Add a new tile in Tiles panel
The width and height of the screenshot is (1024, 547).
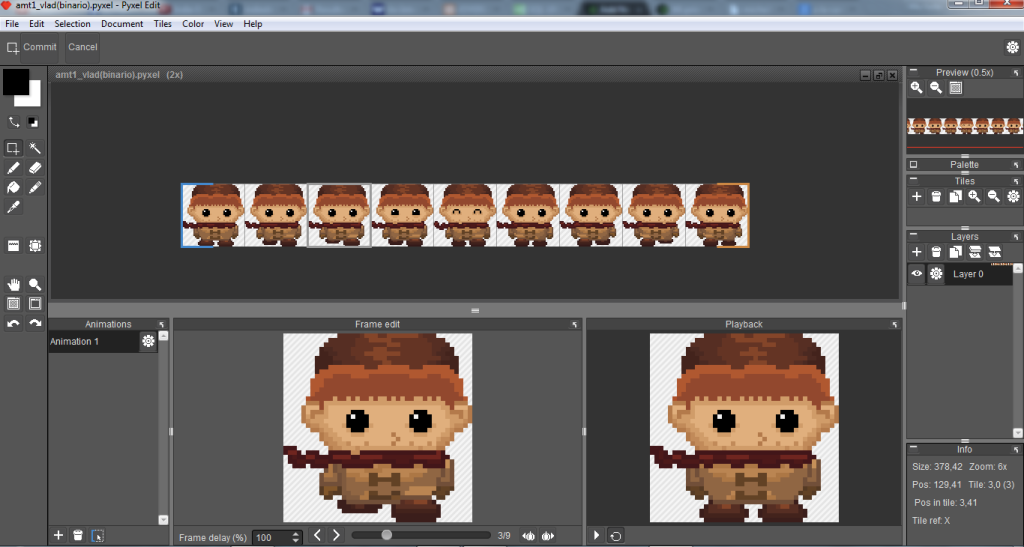tap(916, 197)
